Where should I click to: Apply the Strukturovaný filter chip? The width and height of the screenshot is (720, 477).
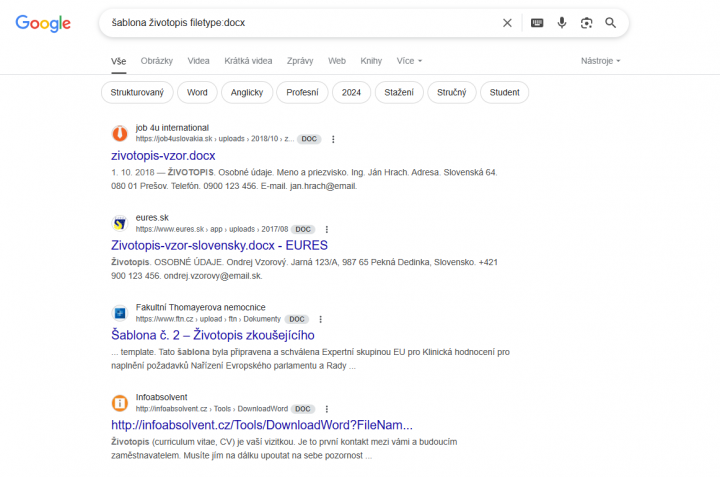tap(137, 92)
